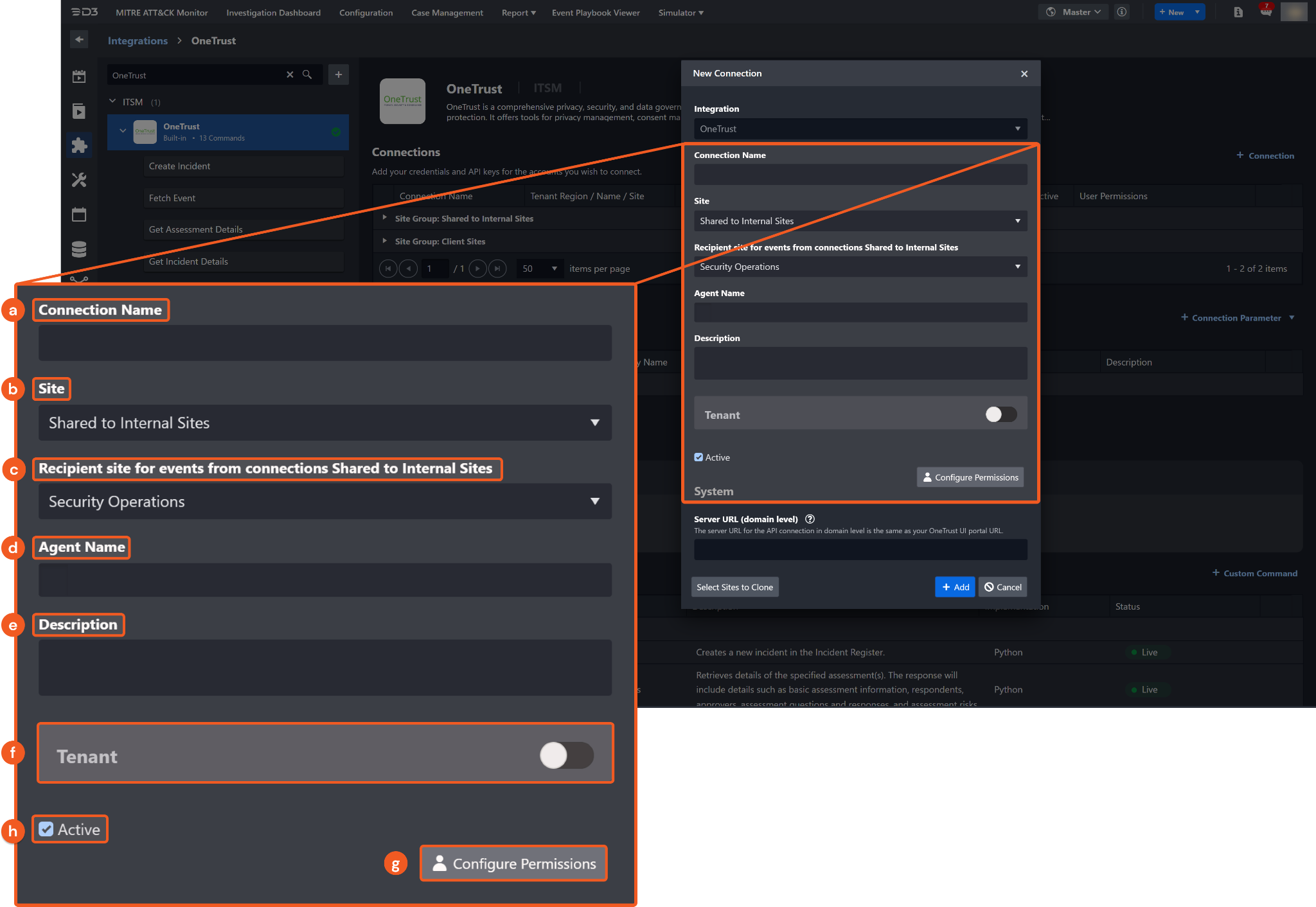1316x907 pixels.
Task: Click Select Sites to Clone button
Action: pyautogui.click(x=734, y=587)
